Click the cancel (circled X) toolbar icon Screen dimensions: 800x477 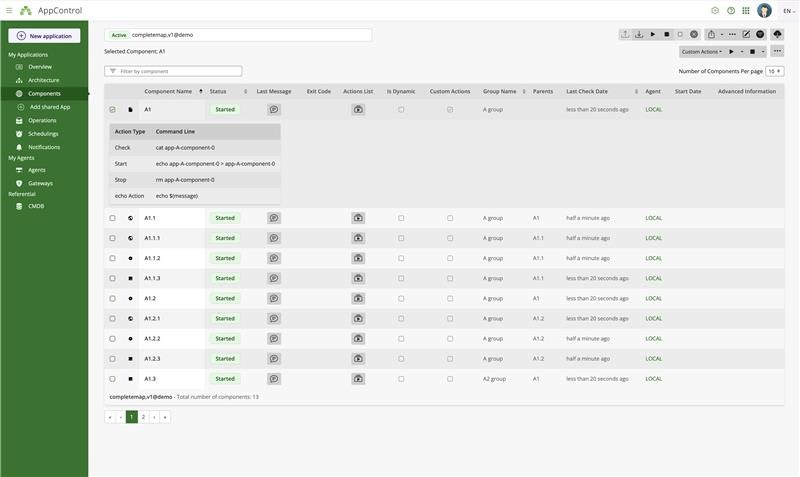point(694,34)
